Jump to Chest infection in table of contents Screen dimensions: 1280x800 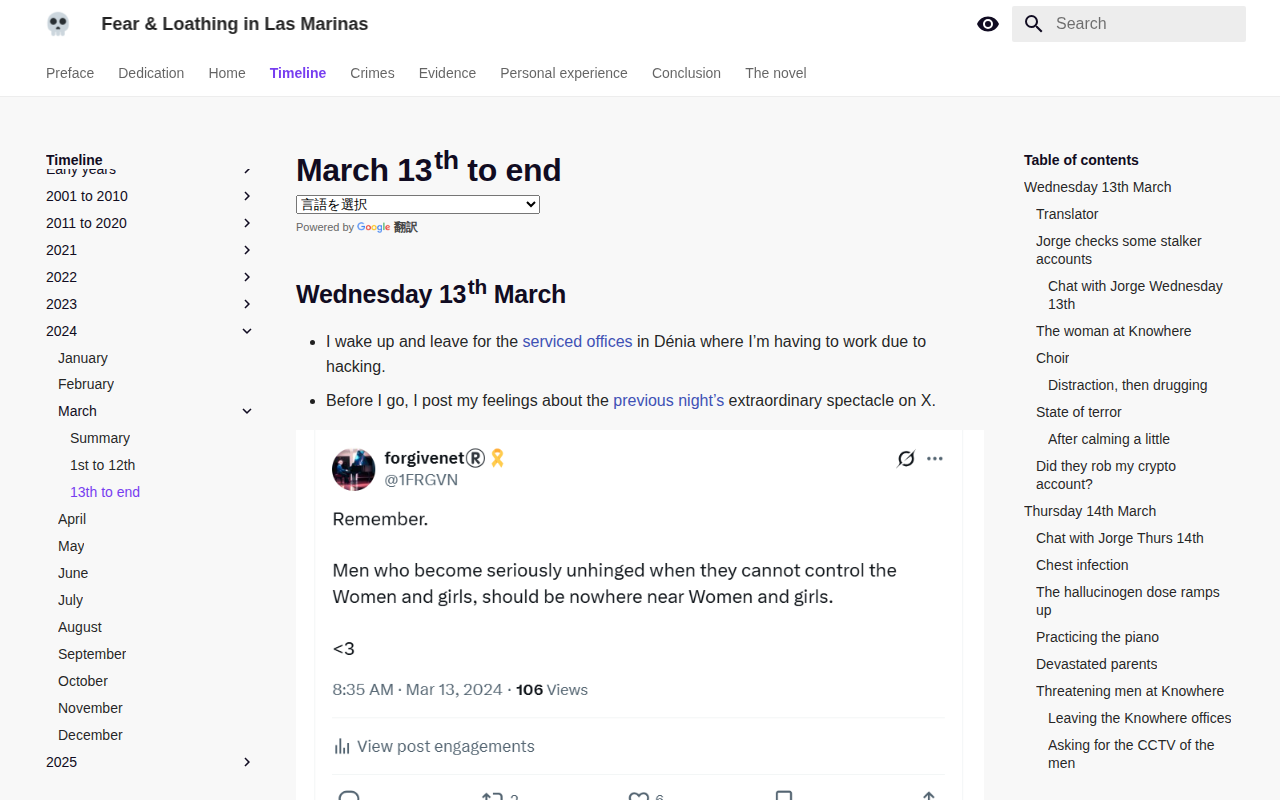tap(1082, 565)
